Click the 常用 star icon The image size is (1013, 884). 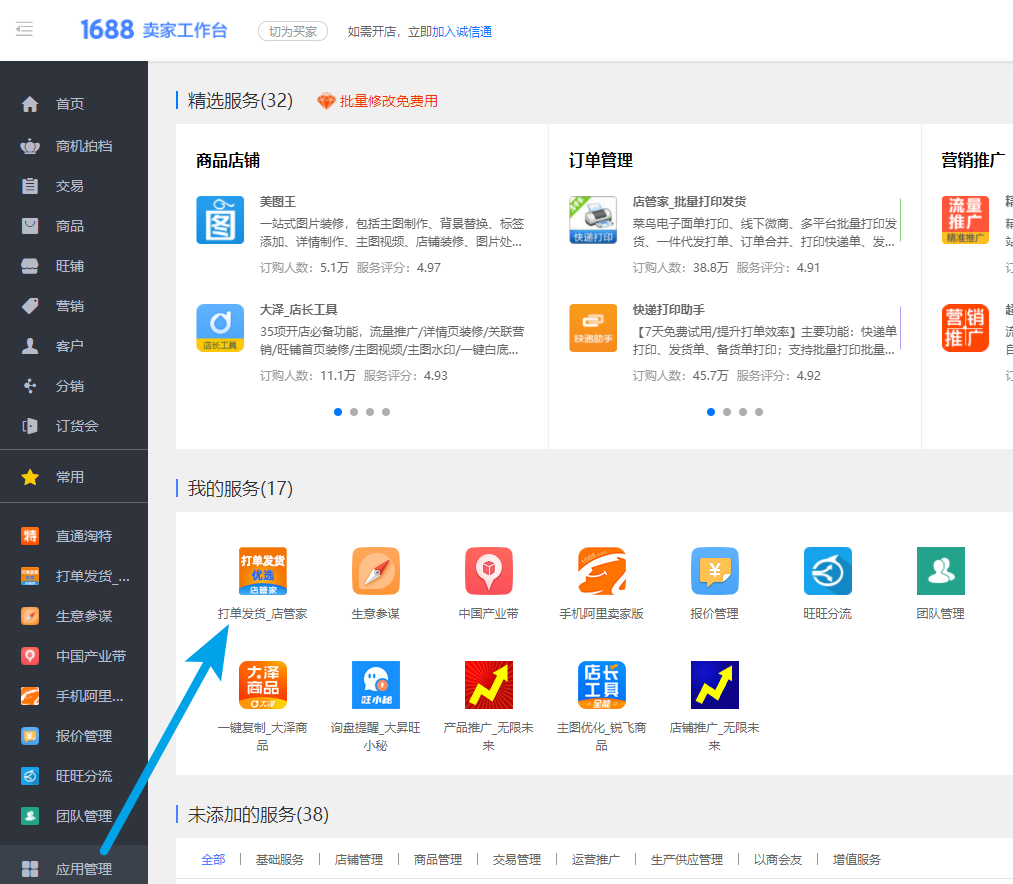30,477
